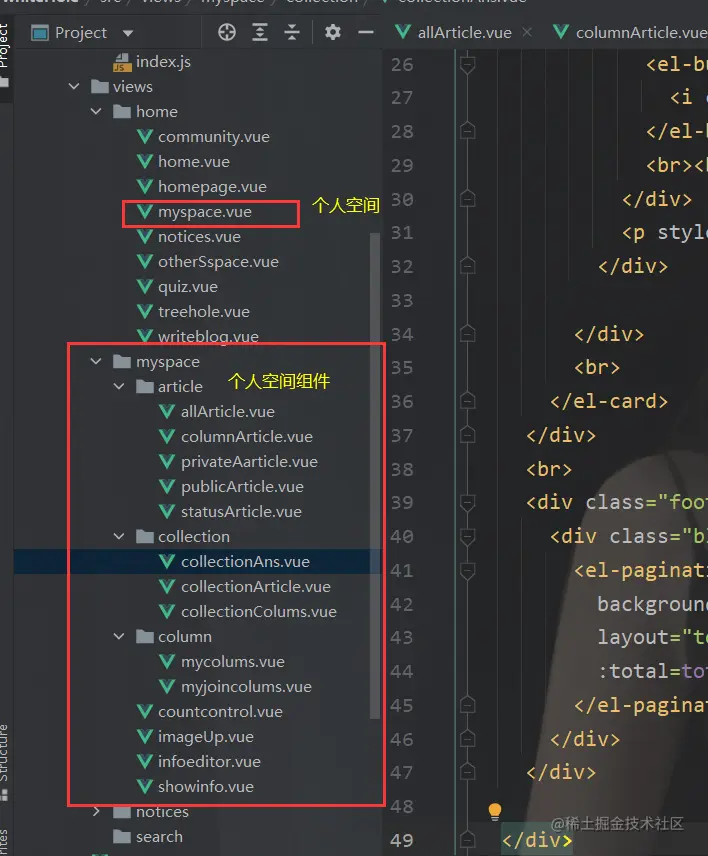The width and height of the screenshot is (708, 856).
Task: Collapse the collection folder
Action: (119, 537)
